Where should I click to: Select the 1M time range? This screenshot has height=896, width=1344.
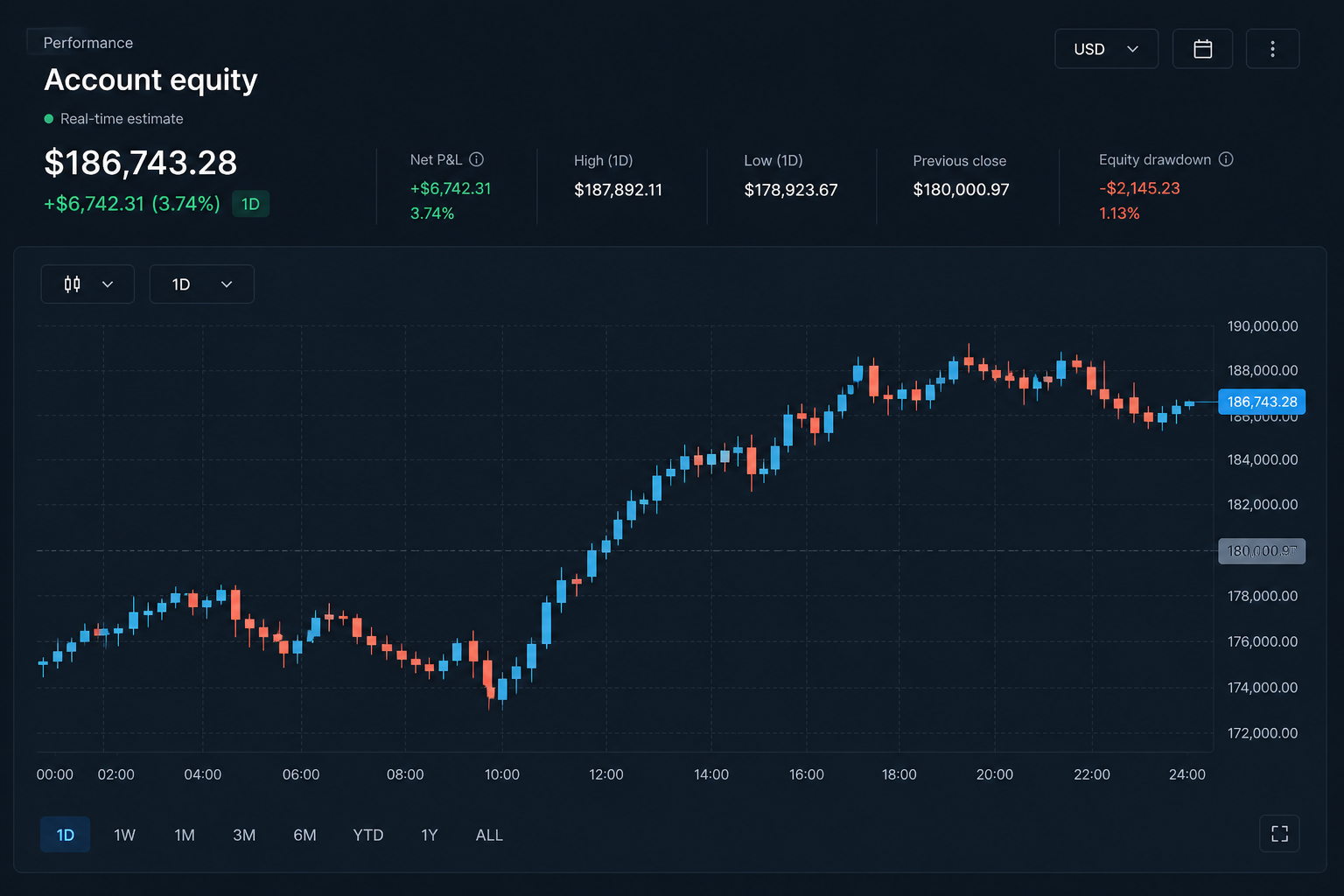point(185,835)
